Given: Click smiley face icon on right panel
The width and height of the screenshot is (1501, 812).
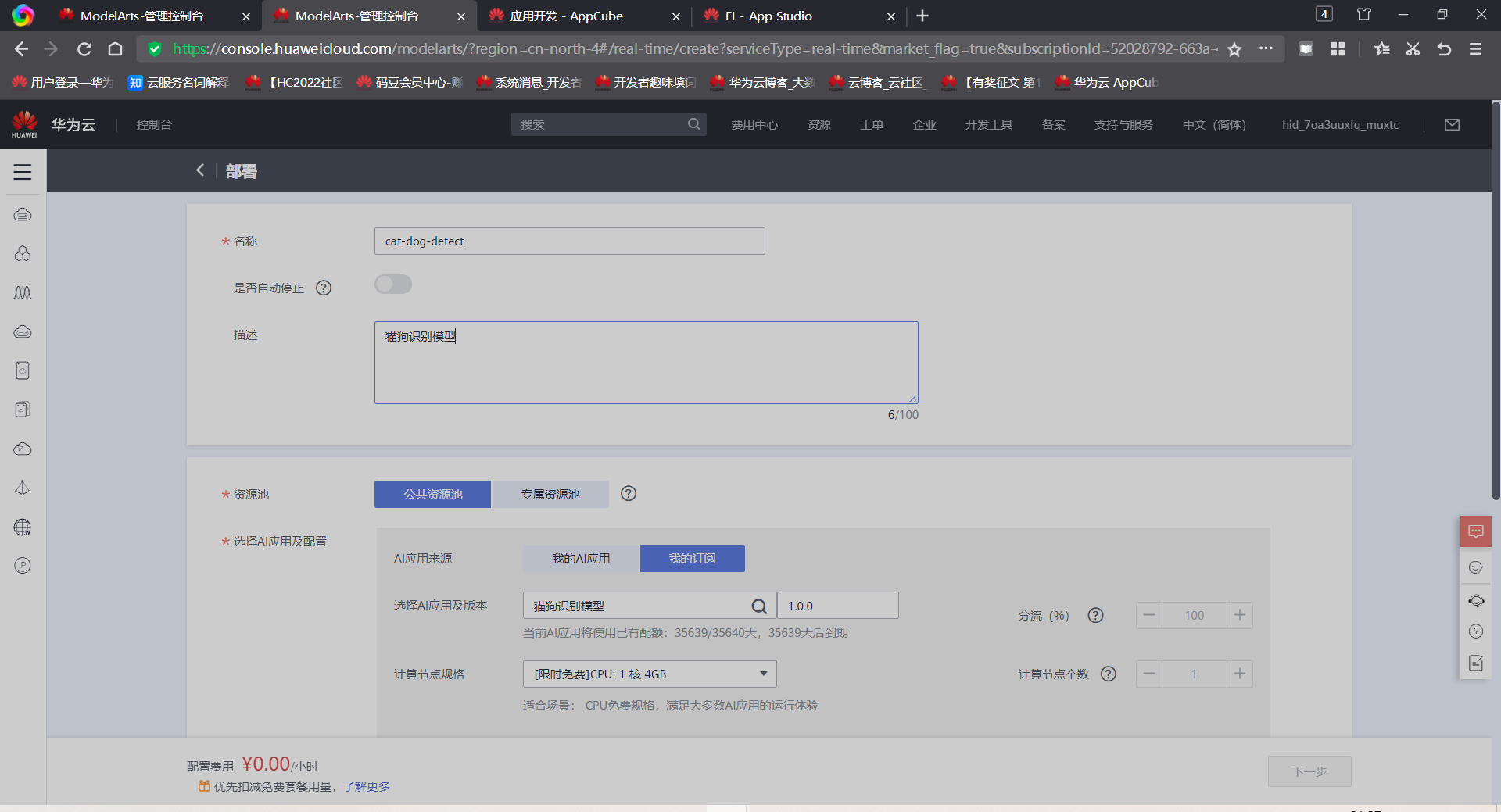Looking at the screenshot, I should (x=1476, y=567).
